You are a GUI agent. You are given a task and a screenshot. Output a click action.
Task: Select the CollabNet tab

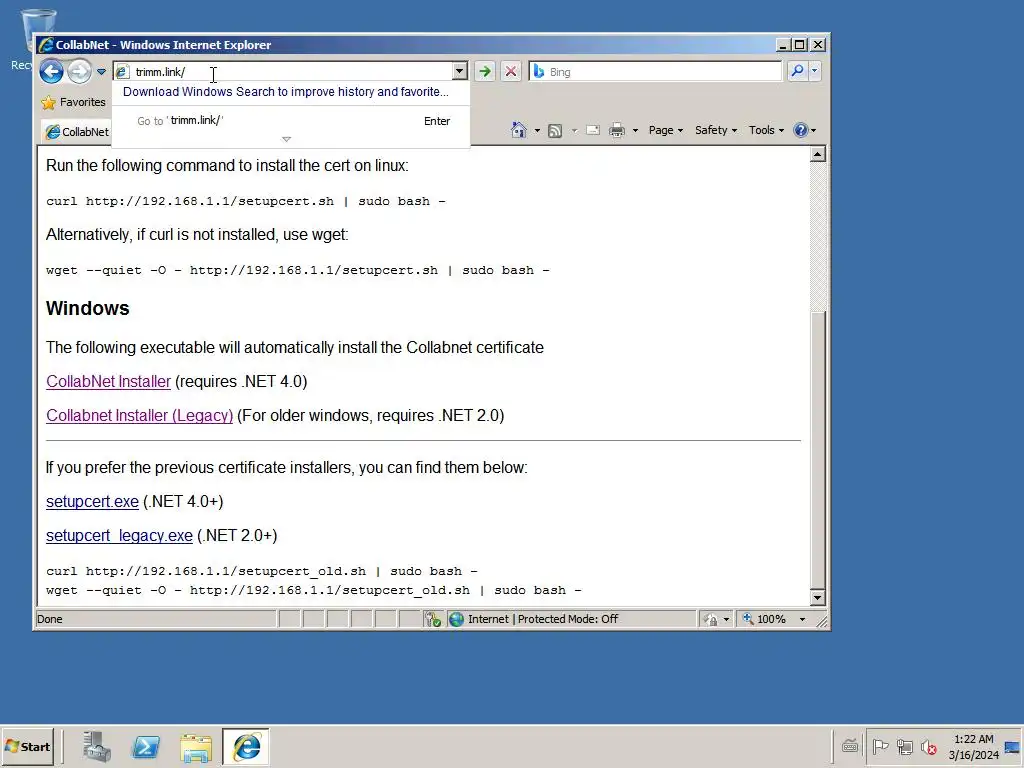click(76, 132)
